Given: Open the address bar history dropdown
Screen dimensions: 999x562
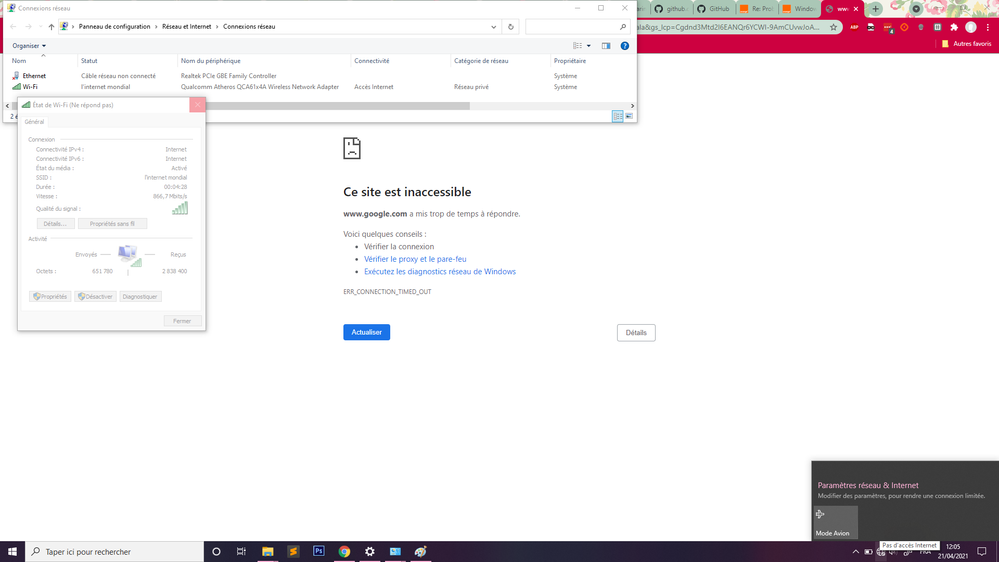Looking at the screenshot, I should click(x=494, y=27).
